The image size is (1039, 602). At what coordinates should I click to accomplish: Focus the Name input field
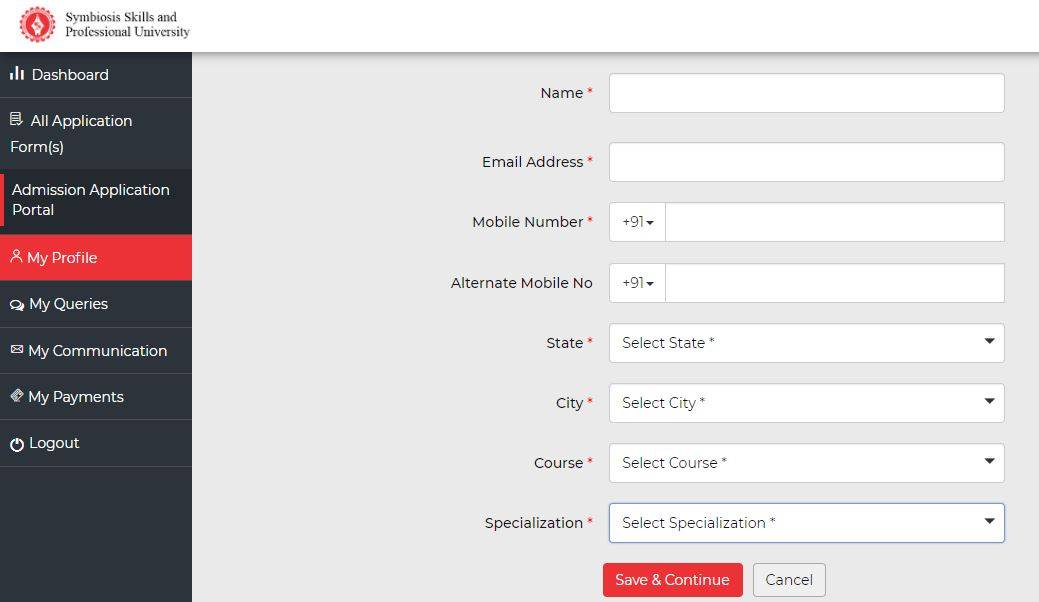(806, 93)
